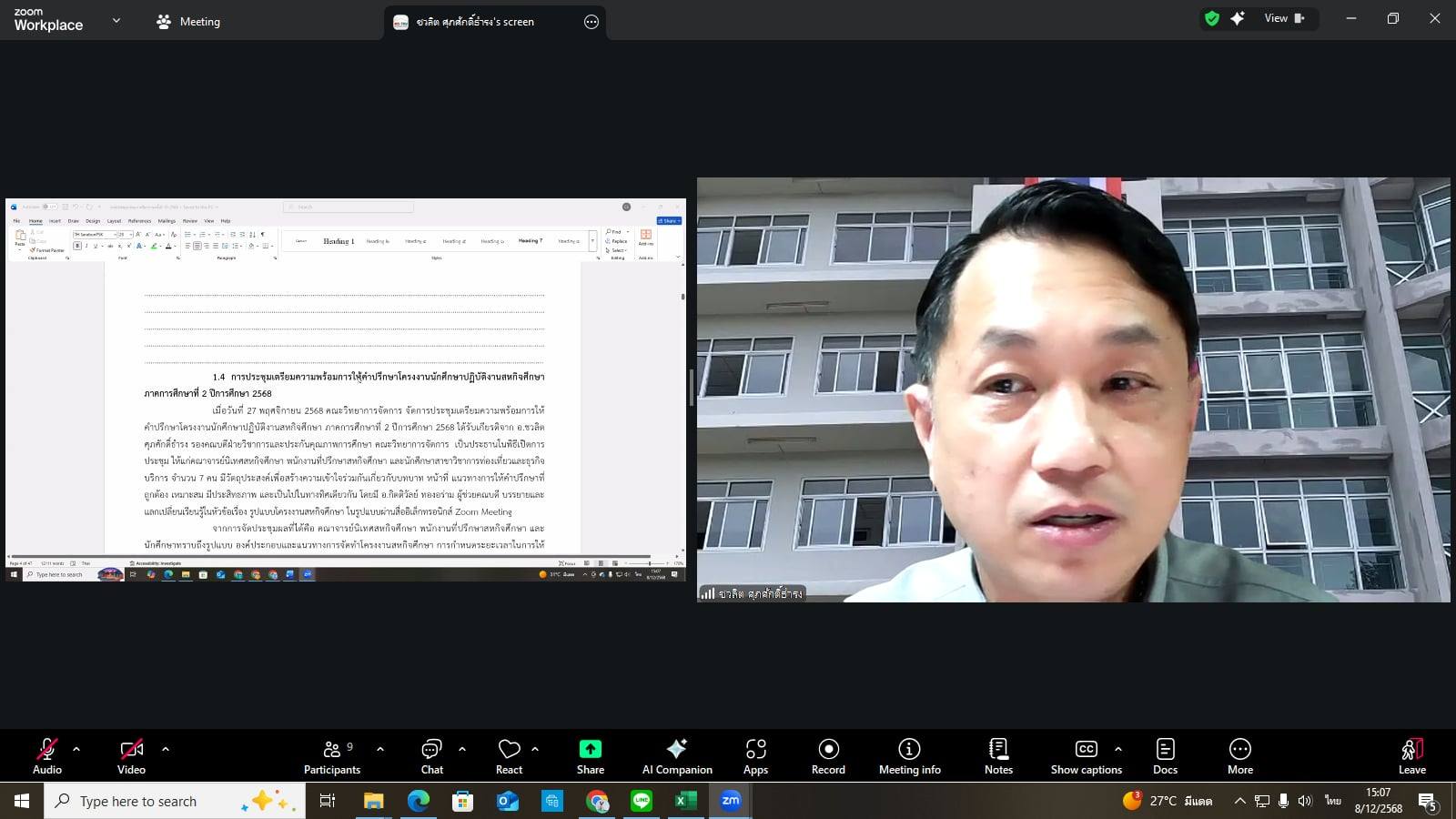Expand video options arrow next to Video
1456x819 pixels.
[x=166, y=749]
